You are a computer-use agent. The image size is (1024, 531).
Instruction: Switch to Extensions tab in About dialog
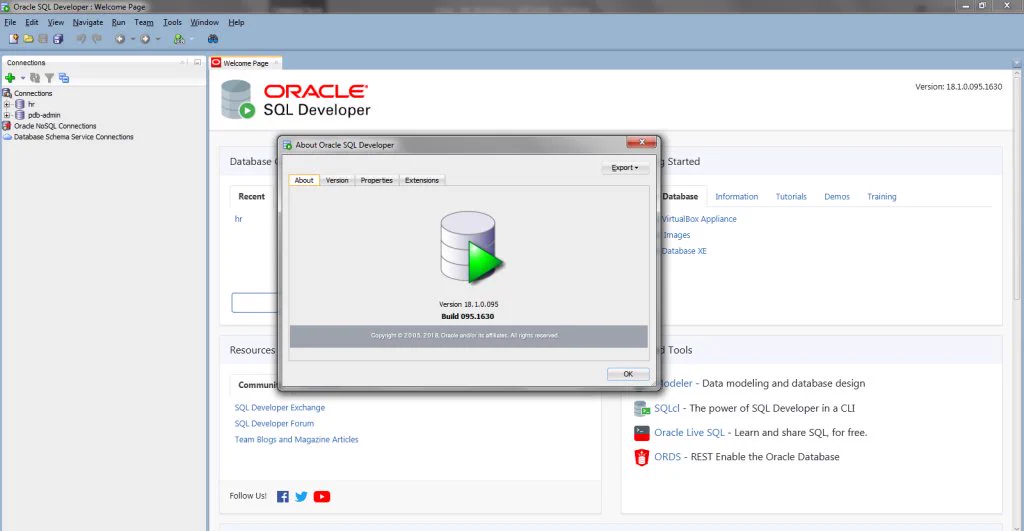422,180
